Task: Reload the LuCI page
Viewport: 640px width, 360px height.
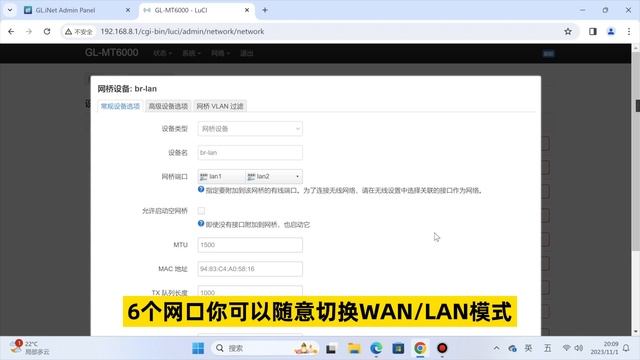Action: click(47, 31)
